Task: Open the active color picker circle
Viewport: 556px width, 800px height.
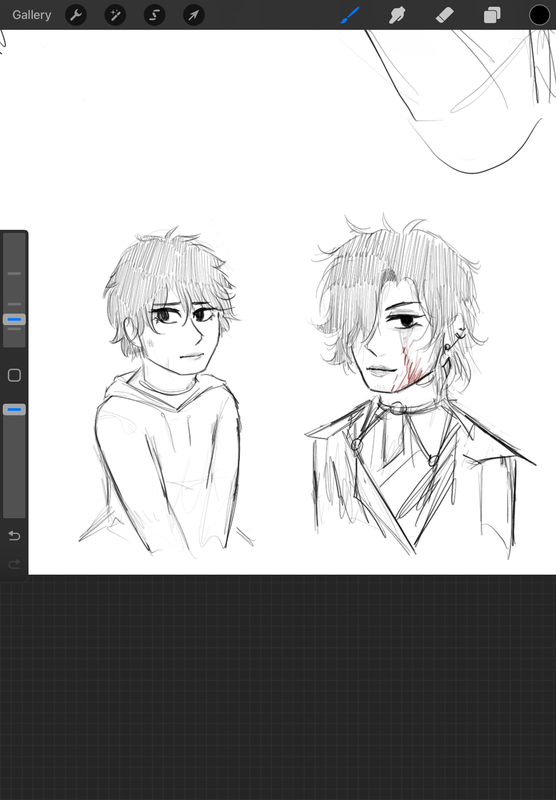Action: tap(539, 15)
